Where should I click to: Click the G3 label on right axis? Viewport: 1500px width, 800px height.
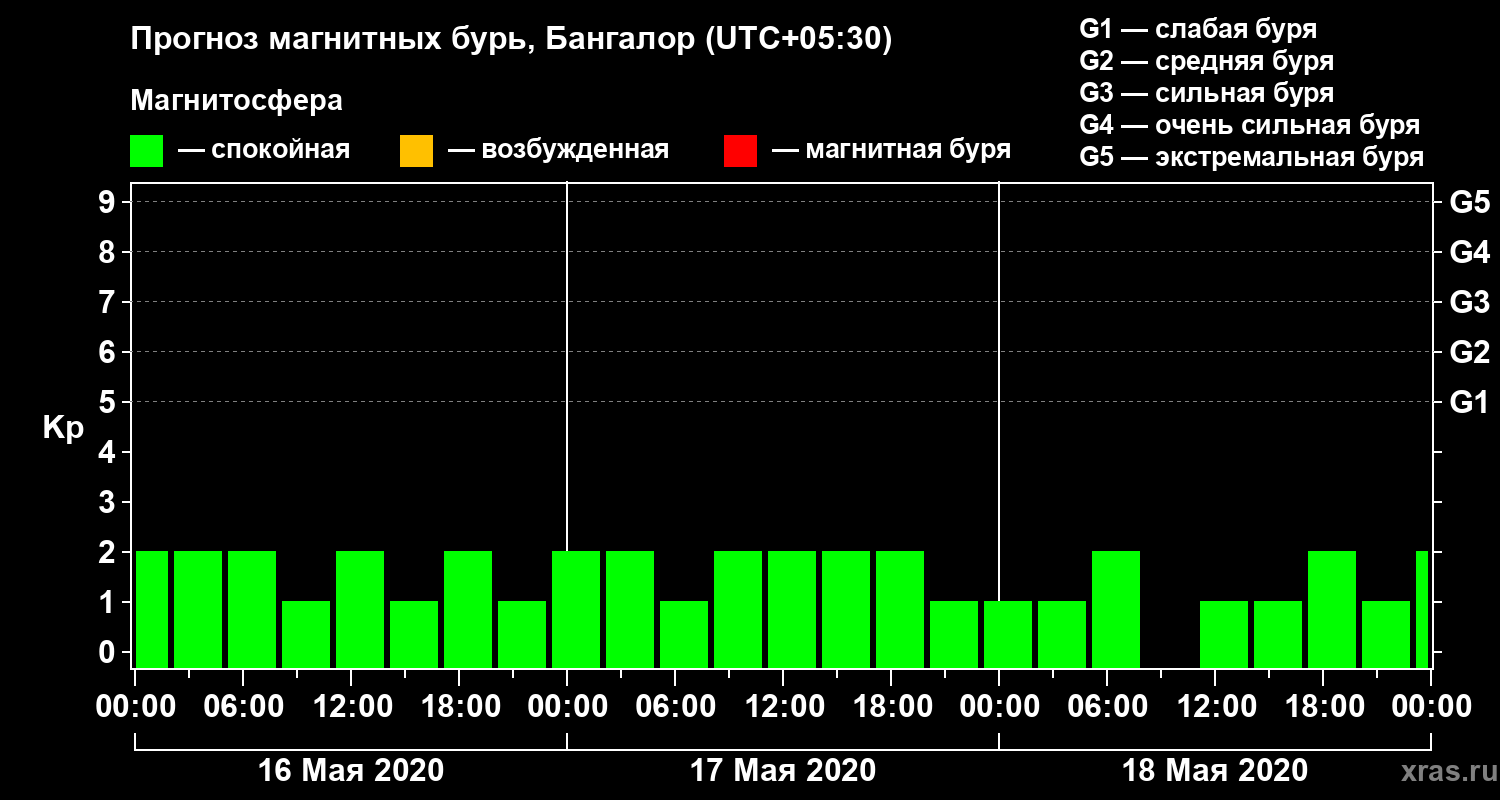pyautogui.click(x=1469, y=302)
